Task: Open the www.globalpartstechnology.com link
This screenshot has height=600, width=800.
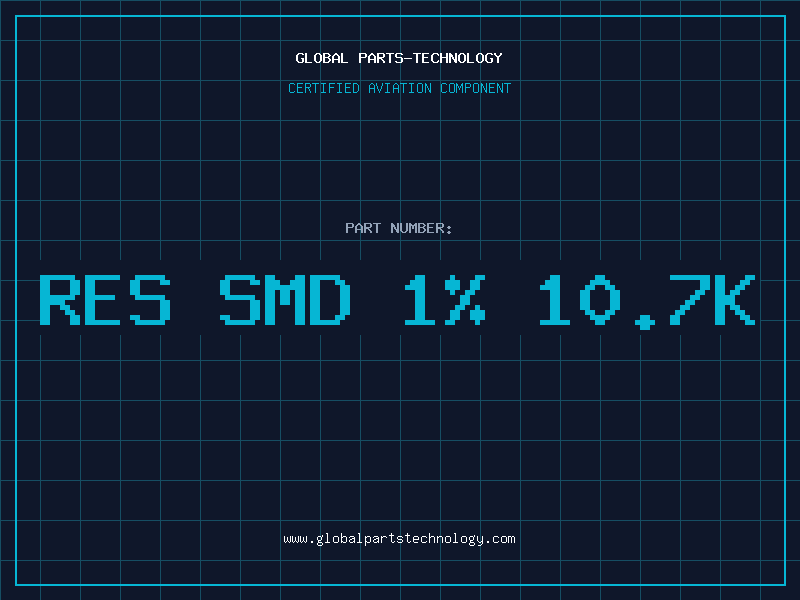Action: (x=399, y=539)
